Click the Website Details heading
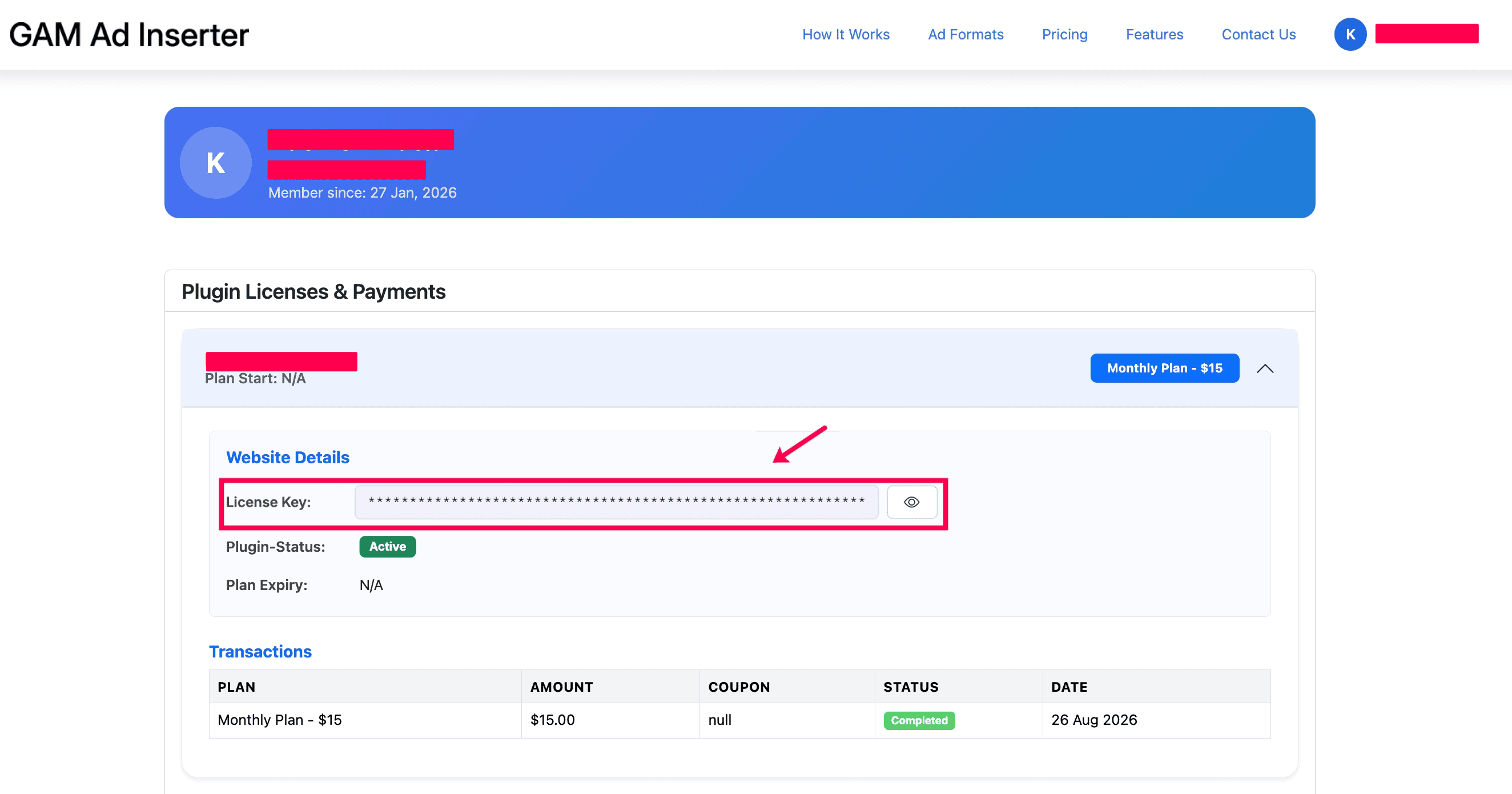Image resolution: width=1512 pixels, height=794 pixels. [288, 458]
